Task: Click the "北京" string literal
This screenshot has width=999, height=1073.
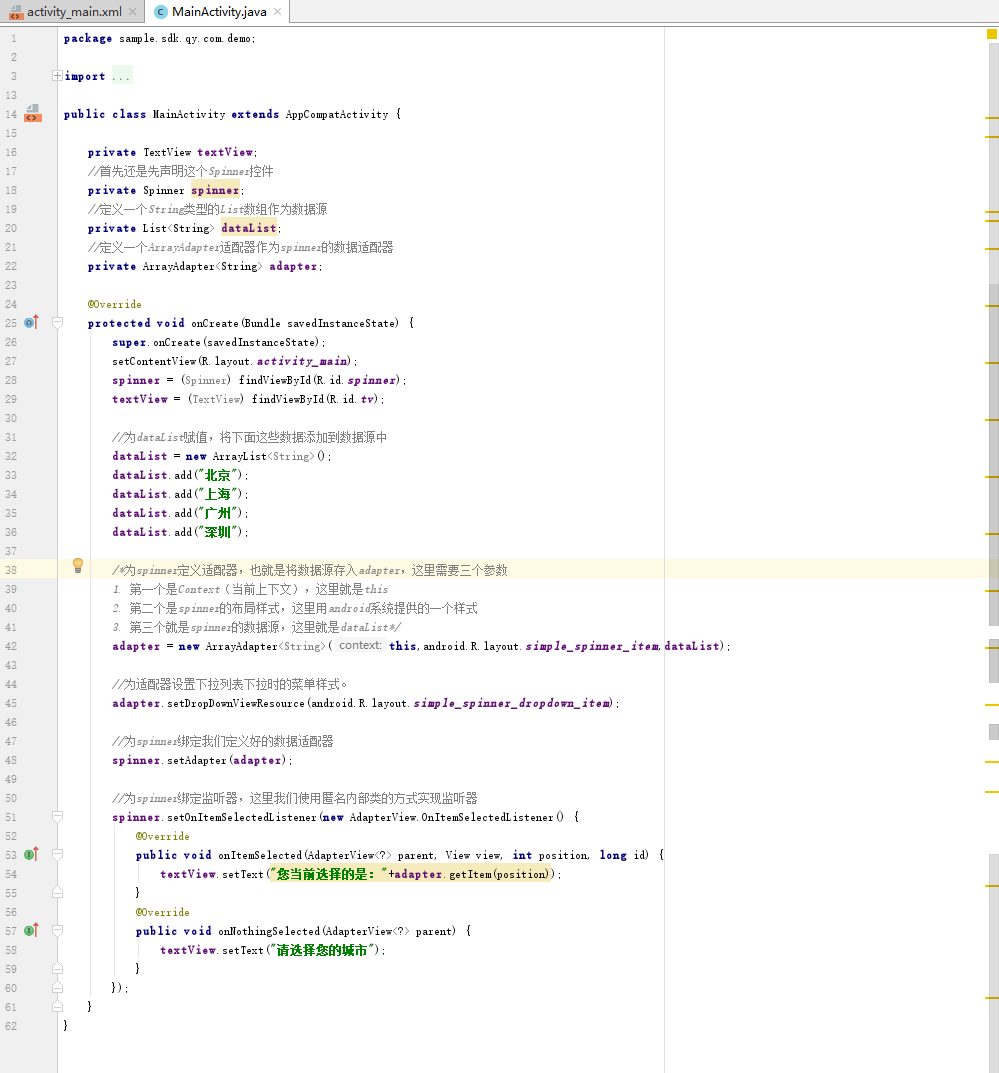Action: [x=219, y=476]
